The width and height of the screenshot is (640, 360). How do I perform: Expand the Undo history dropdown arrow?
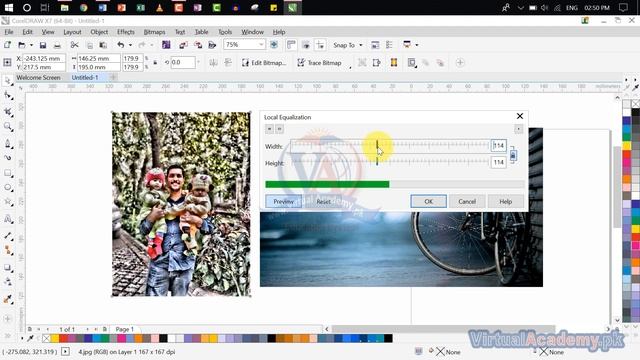[x=130, y=45]
